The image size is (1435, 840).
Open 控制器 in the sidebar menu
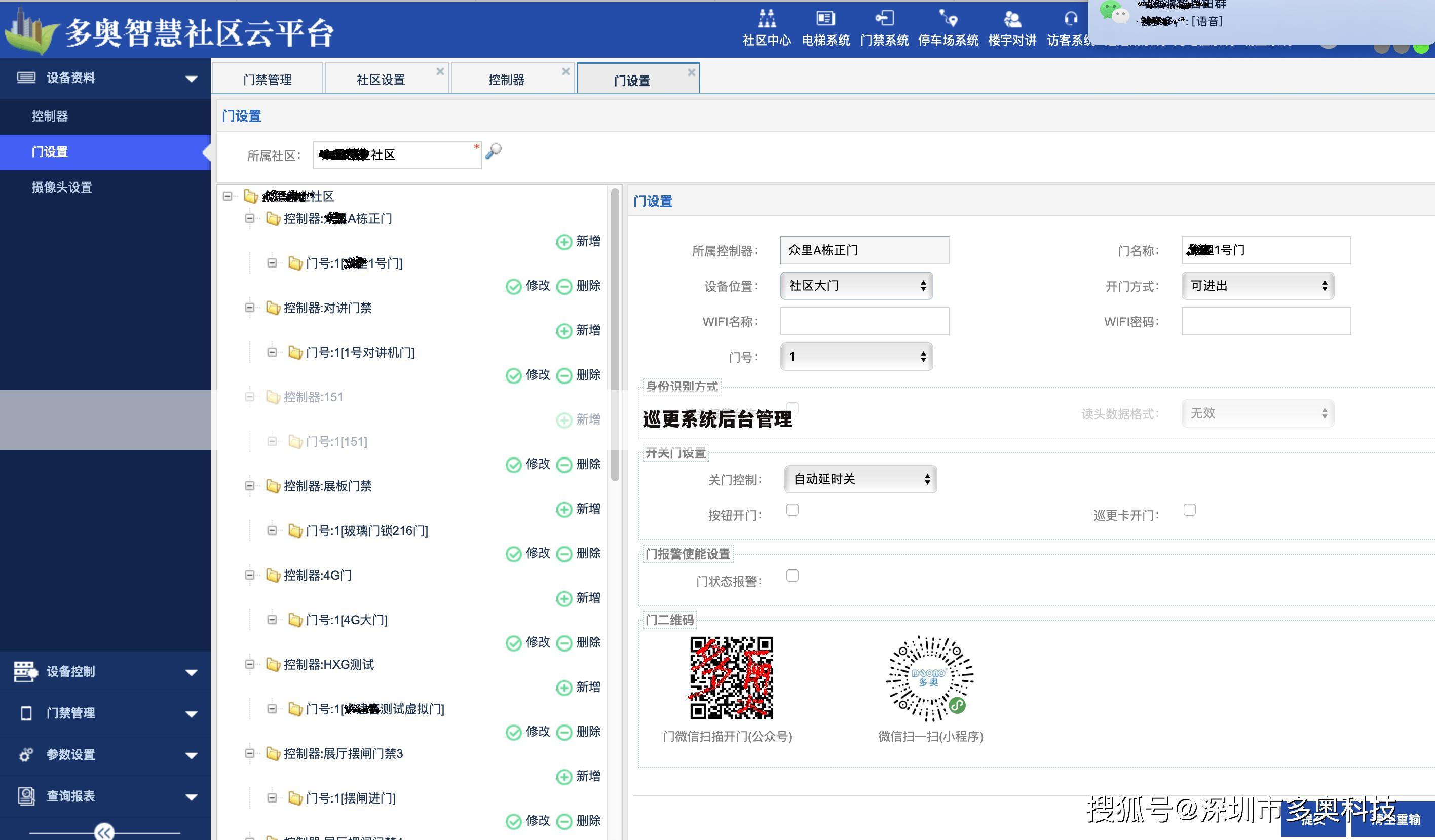pos(105,116)
